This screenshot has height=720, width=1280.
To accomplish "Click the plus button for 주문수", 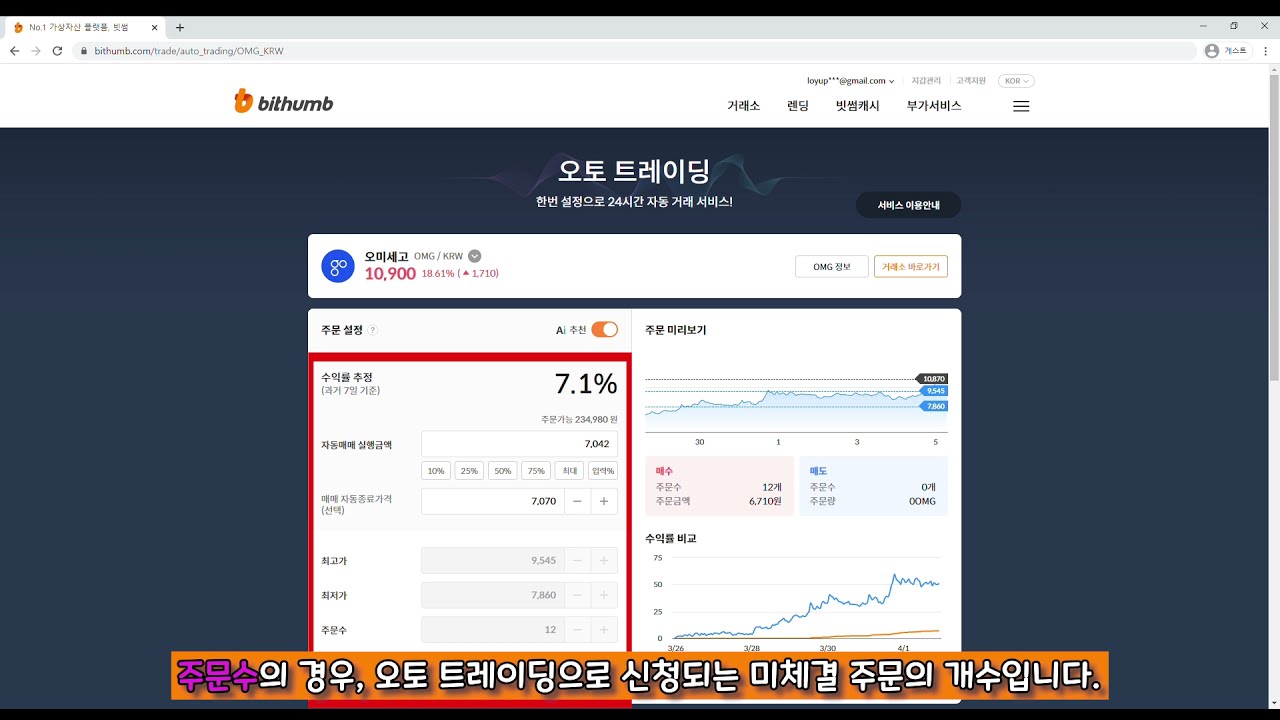I will point(604,630).
